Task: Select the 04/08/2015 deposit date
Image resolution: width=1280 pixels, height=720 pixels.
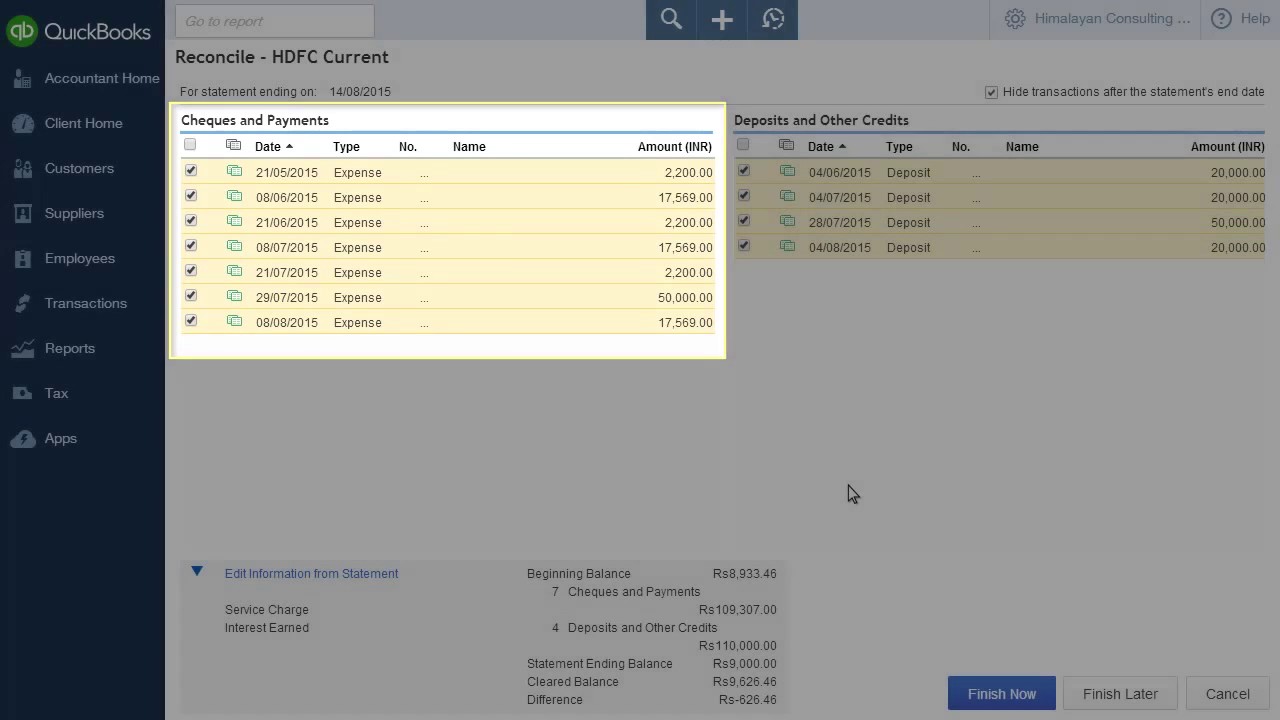Action: pyautogui.click(x=840, y=248)
